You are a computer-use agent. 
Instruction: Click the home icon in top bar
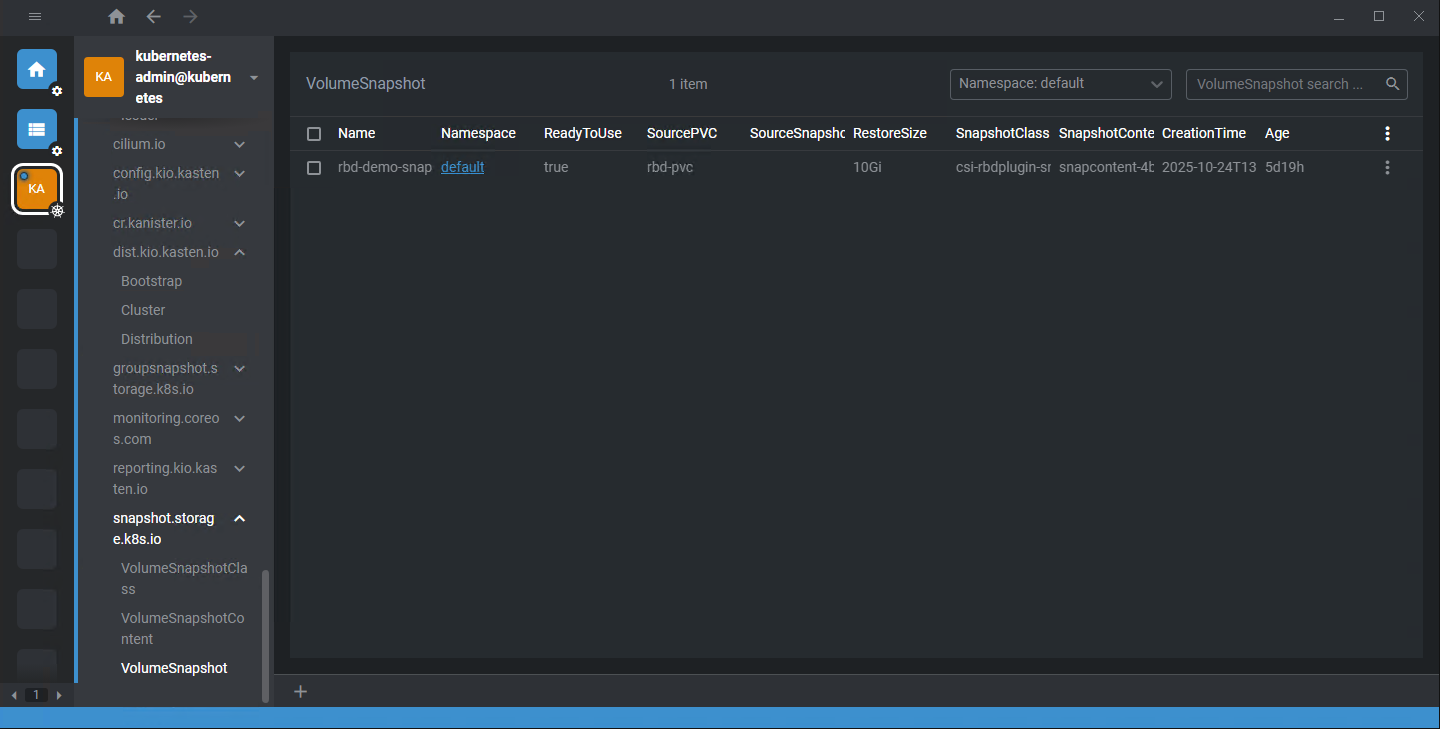pos(117,17)
